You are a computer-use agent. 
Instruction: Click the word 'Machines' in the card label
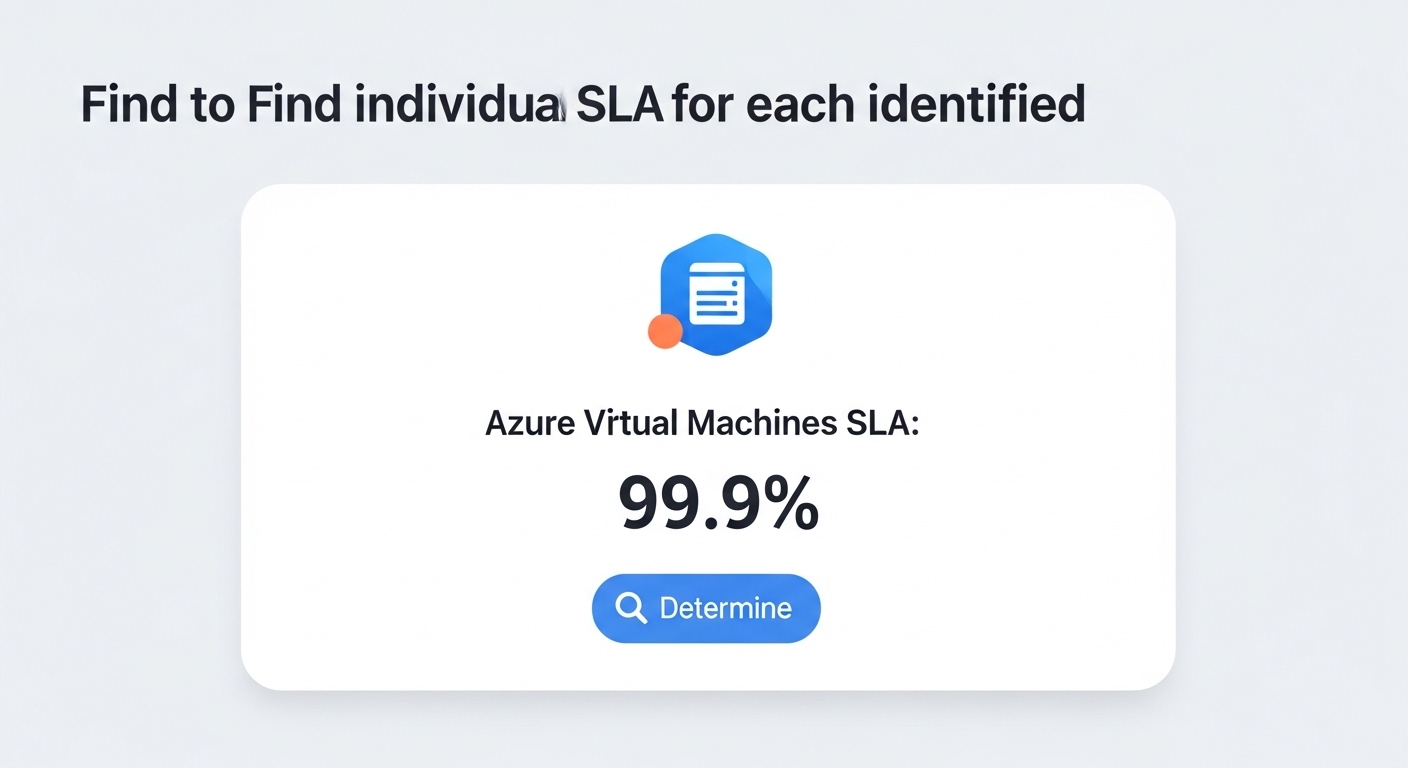coord(762,423)
